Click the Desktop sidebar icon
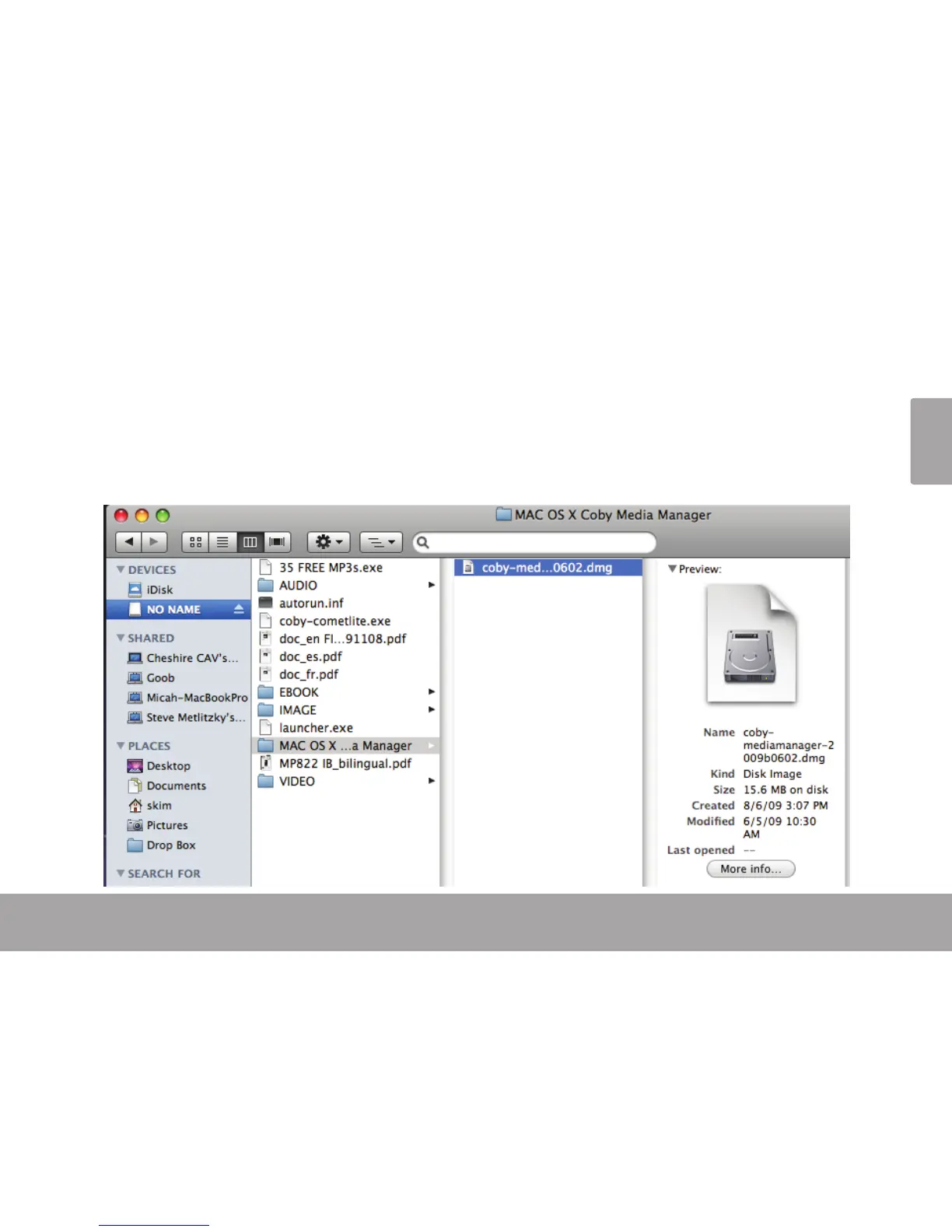The image size is (952, 1232). click(x=135, y=766)
